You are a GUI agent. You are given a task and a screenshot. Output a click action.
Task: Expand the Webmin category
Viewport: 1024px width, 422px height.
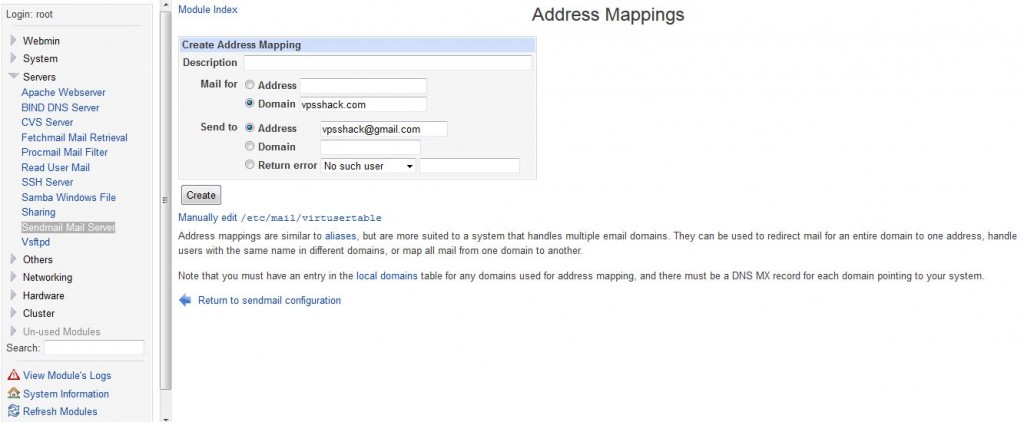click(x=14, y=41)
